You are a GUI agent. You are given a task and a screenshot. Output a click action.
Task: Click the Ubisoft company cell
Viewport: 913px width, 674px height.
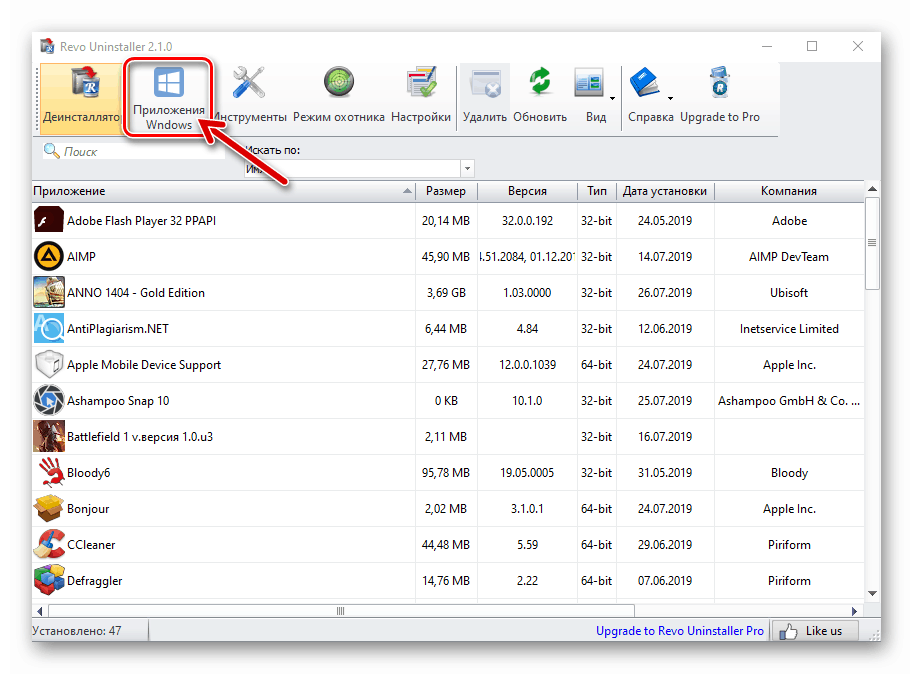[x=789, y=293]
